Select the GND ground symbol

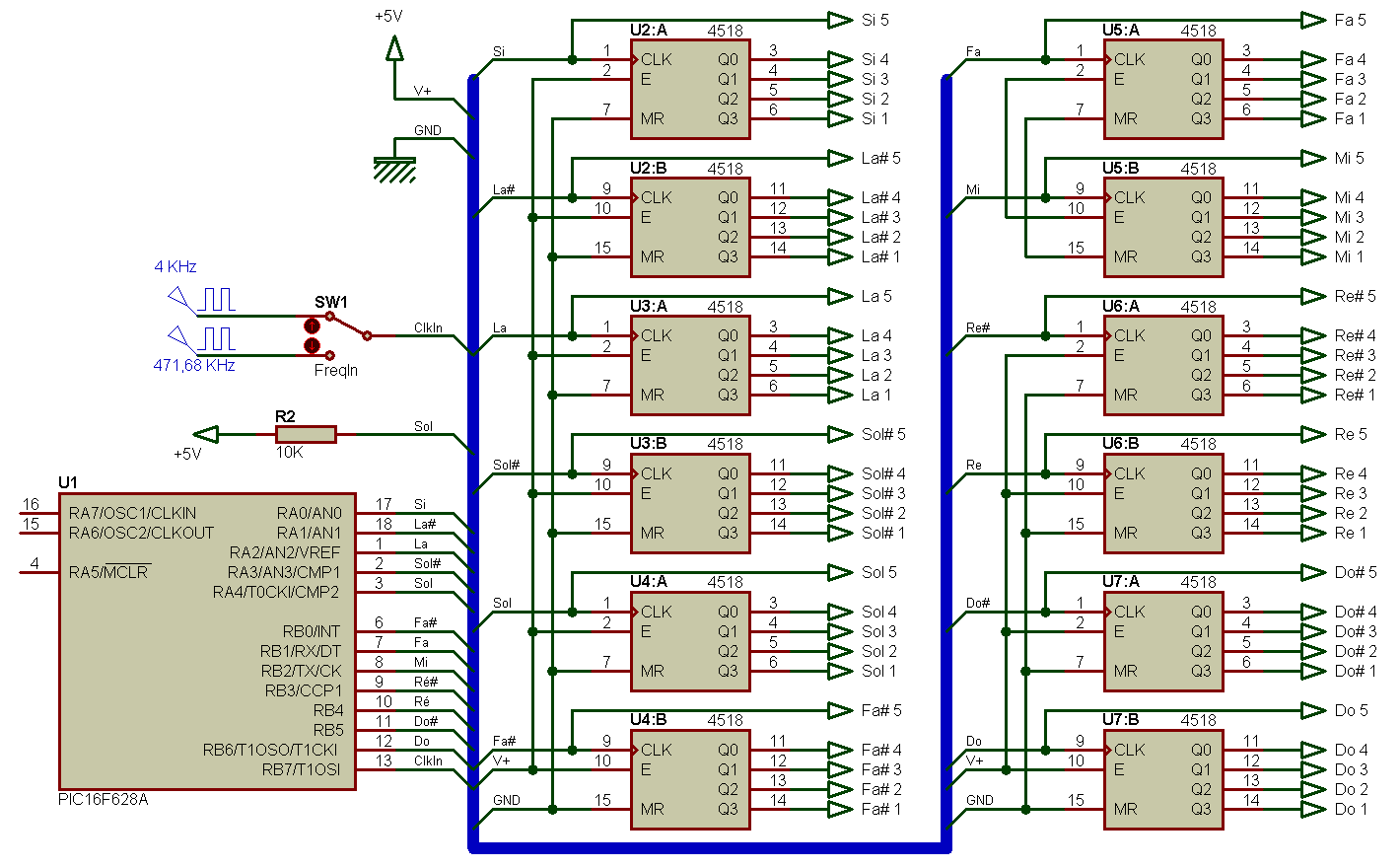tap(394, 170)
